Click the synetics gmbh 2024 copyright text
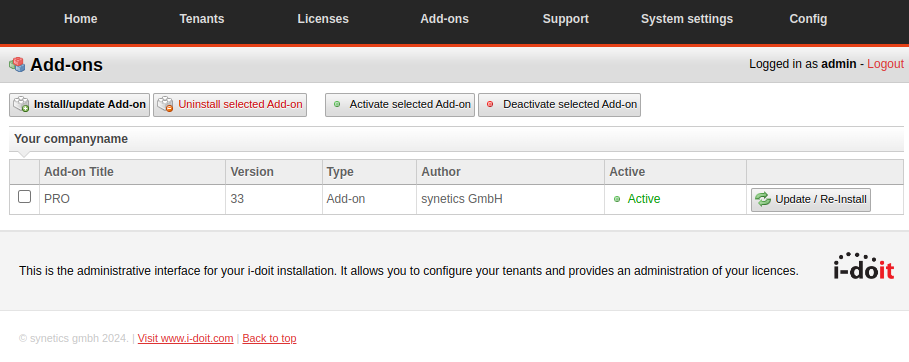The image size is (909, 362). click(x=74, y=338)
